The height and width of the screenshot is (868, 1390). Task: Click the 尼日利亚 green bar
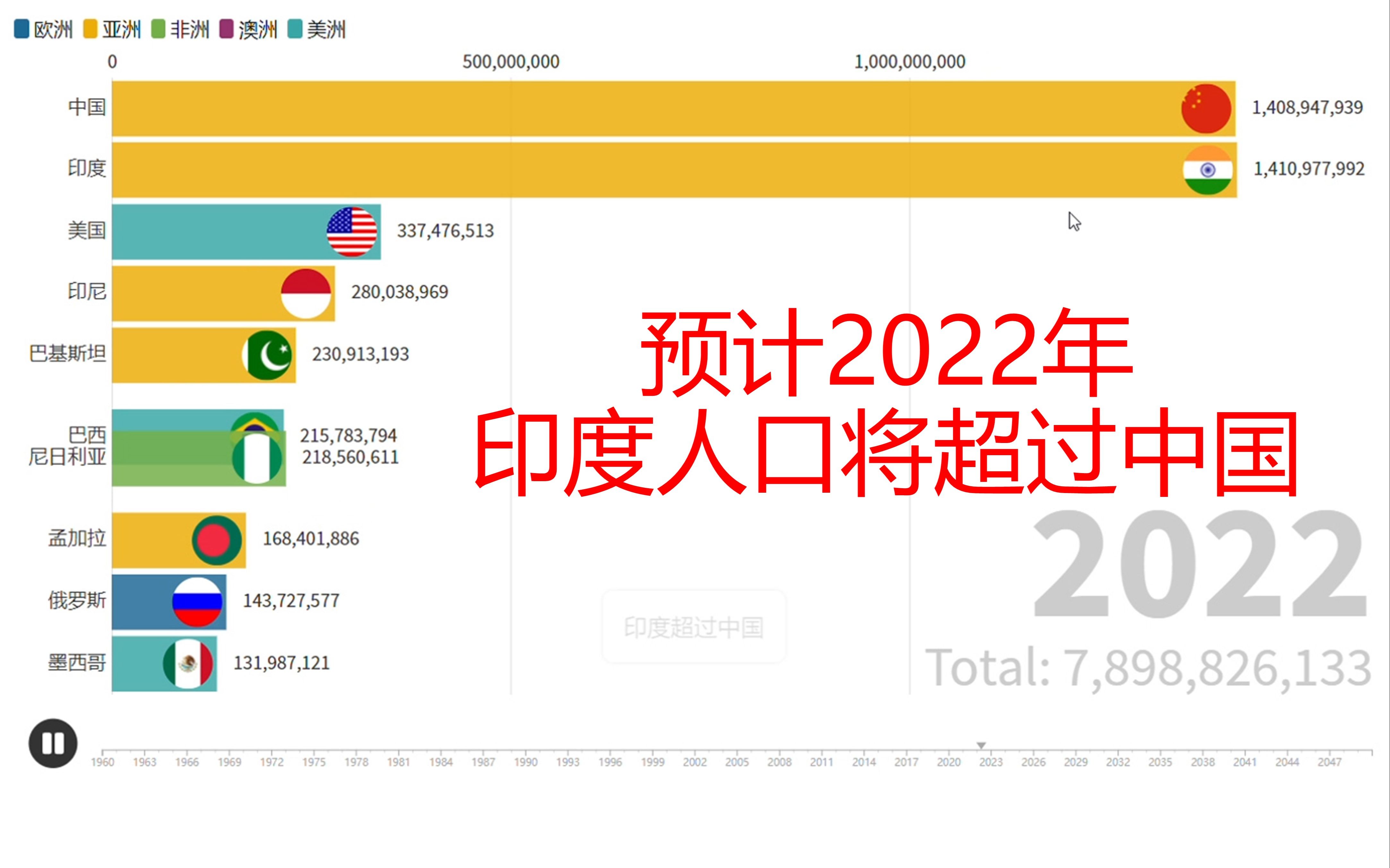[x=172, y=475]
